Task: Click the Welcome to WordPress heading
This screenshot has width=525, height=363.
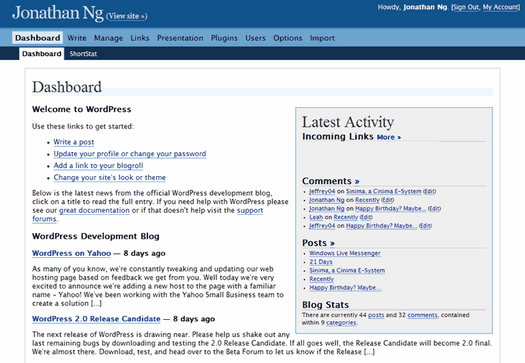Action: 81,109
